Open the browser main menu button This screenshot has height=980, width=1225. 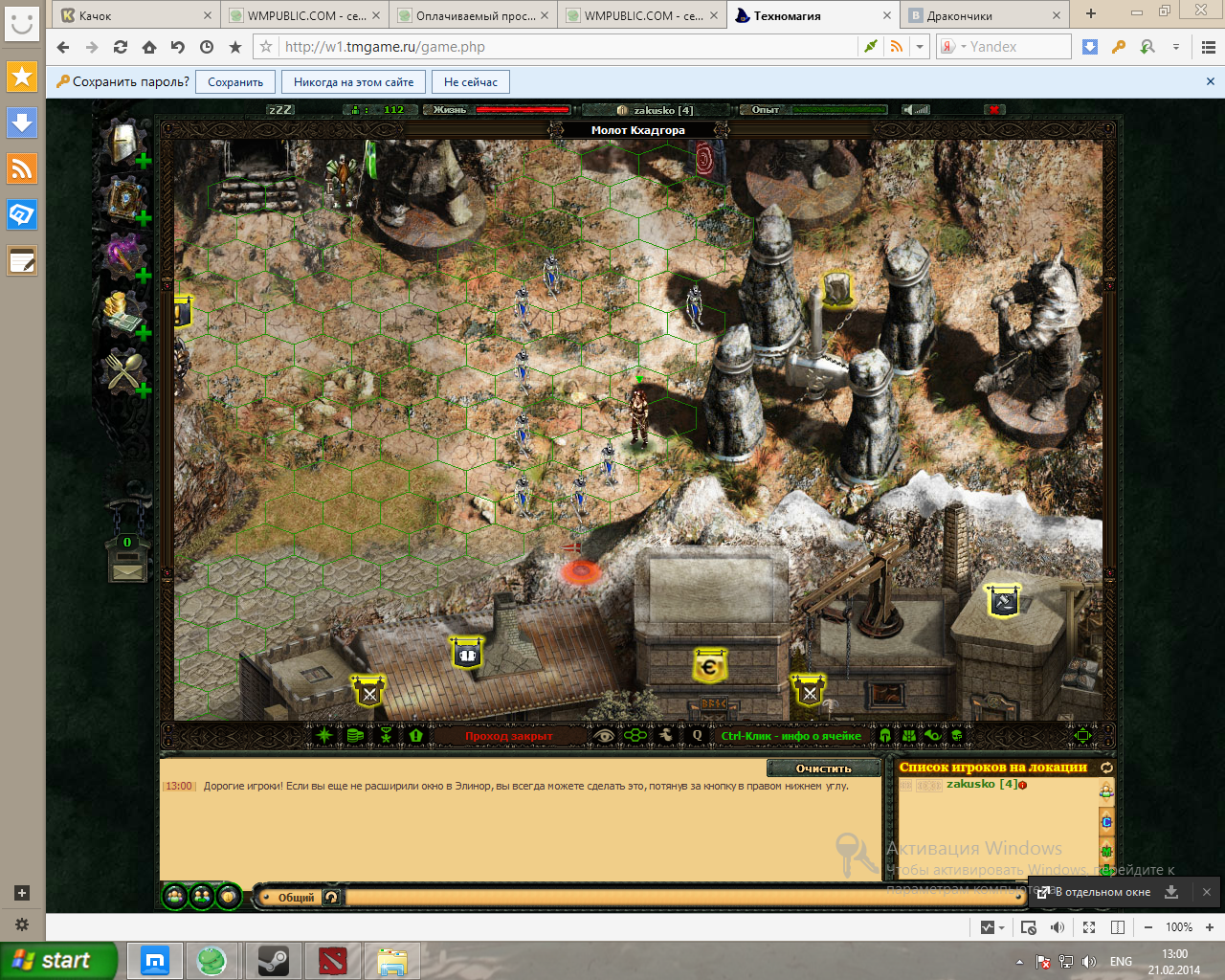1208,46
